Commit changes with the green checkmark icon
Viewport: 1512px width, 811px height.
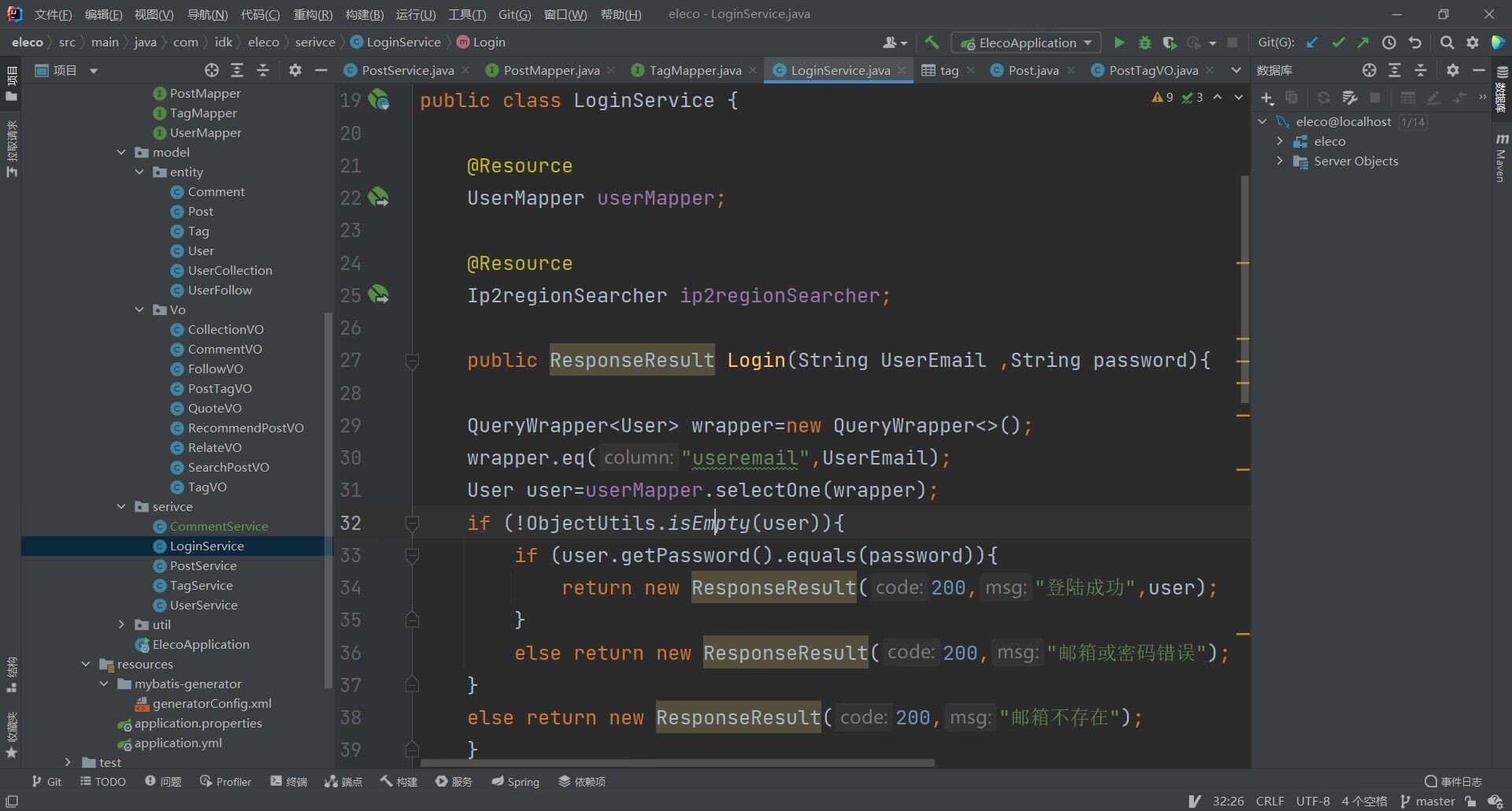click(x=1338, y=43)
